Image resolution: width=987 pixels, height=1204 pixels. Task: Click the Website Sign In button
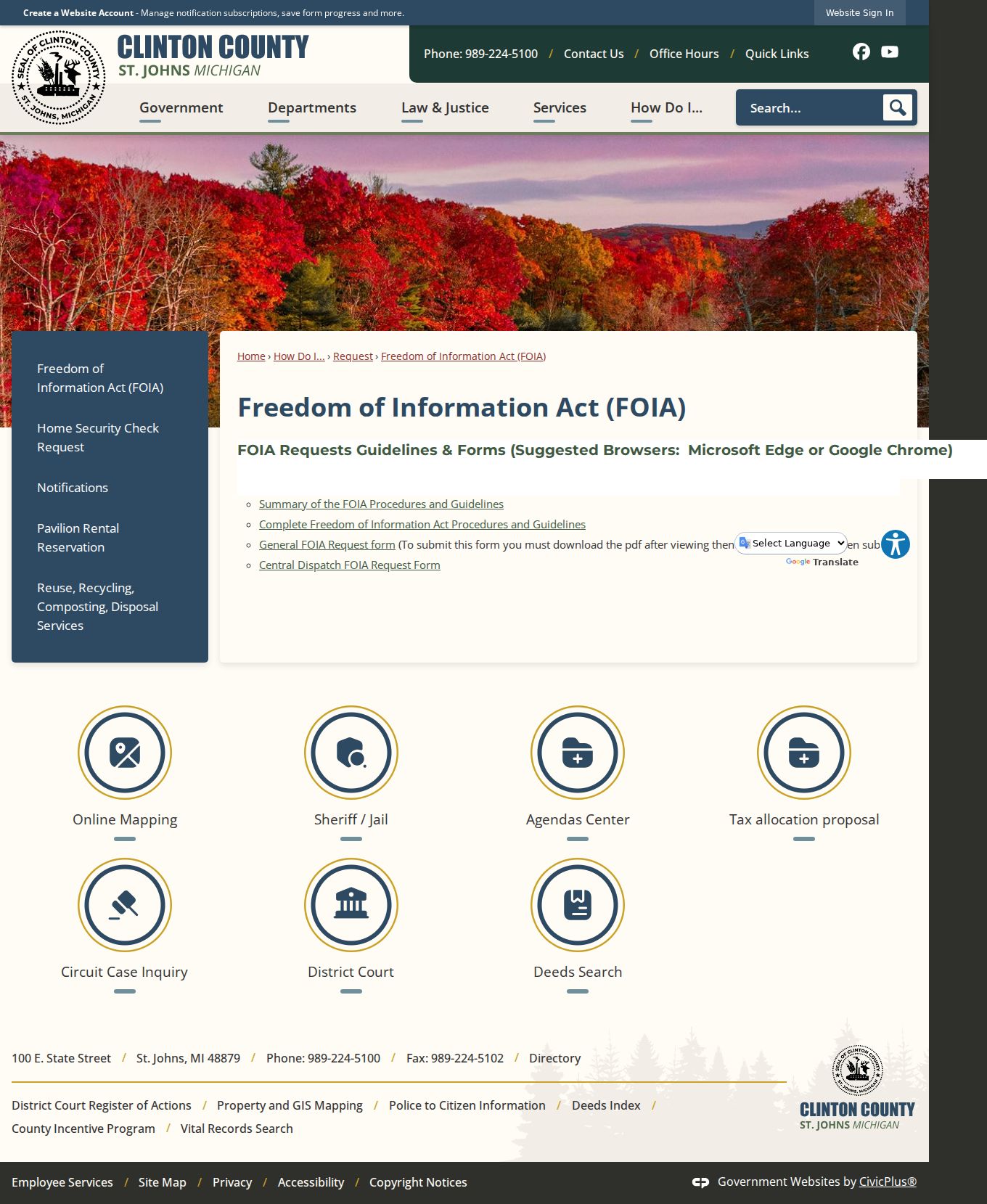(x=860, y=12)
